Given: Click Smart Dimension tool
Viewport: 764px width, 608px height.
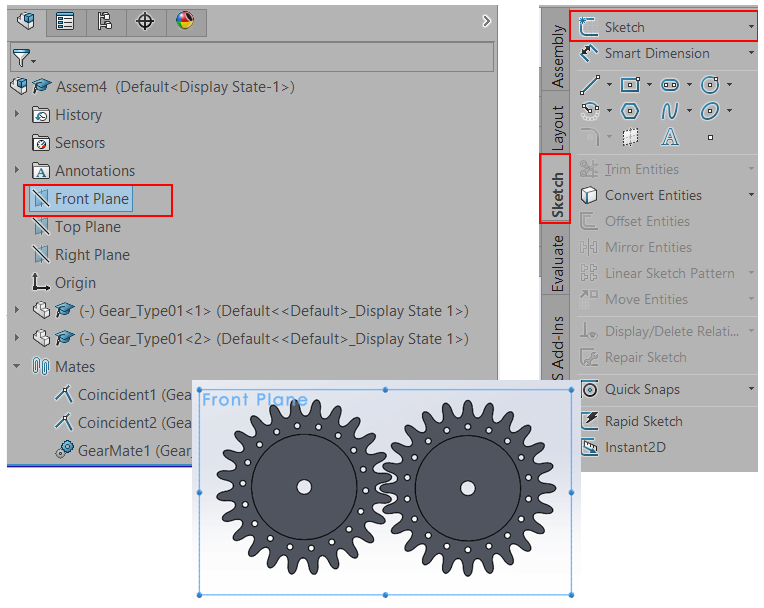Looking at the screenshot, I should [x=645, y=53].
